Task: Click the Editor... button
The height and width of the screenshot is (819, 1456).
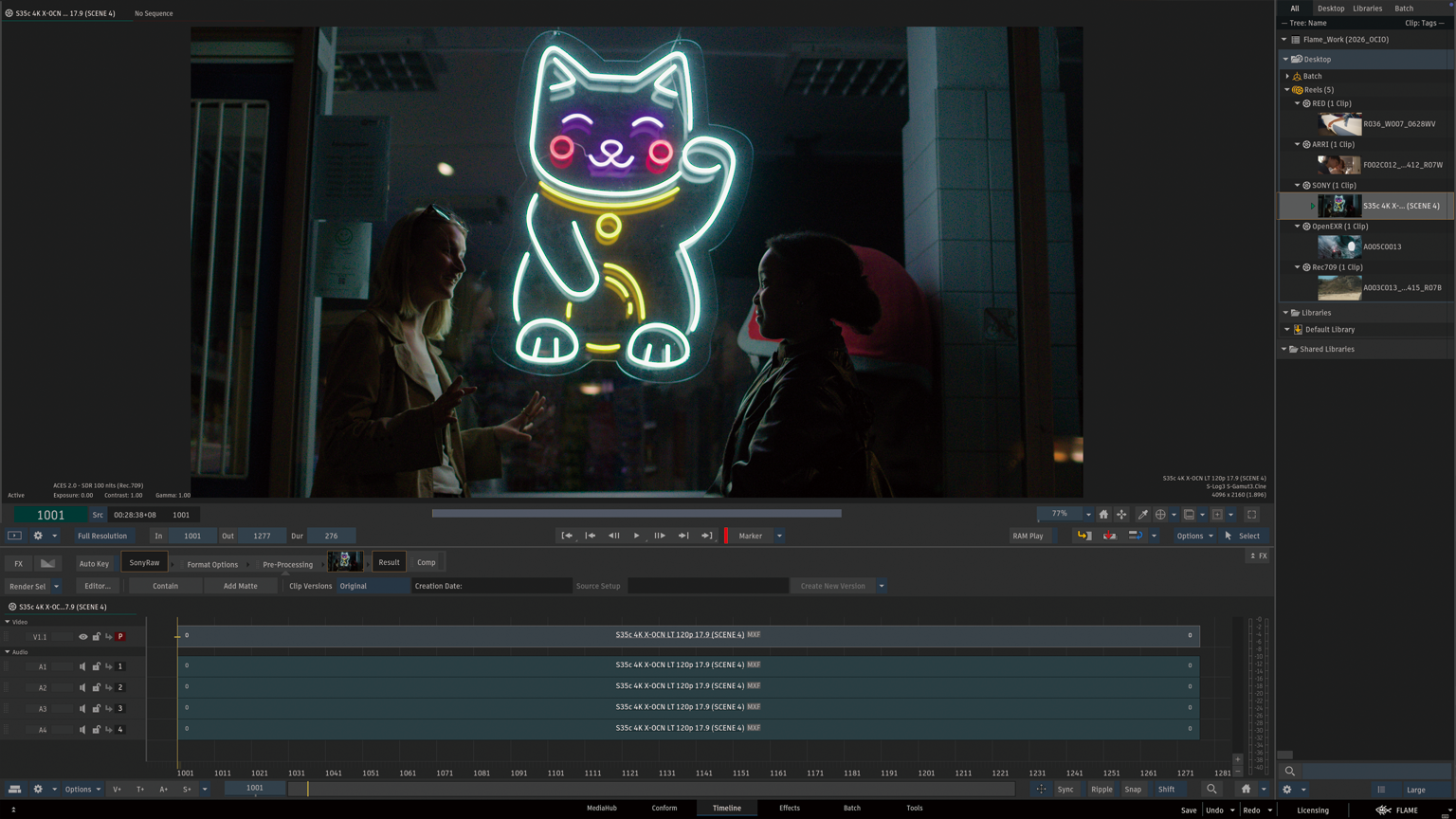Action: 98,586
